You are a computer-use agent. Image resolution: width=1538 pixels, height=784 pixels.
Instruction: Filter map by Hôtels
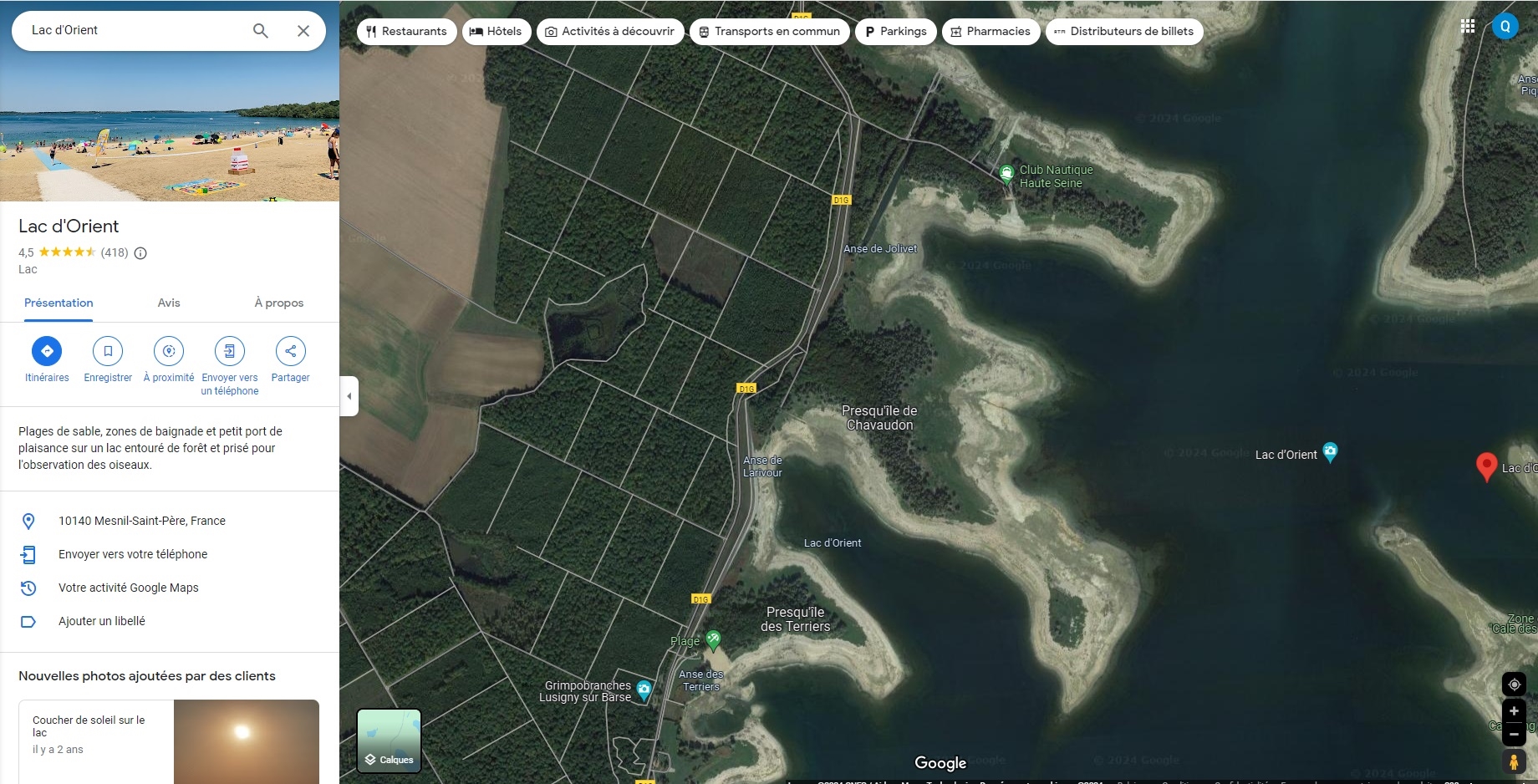497,32
